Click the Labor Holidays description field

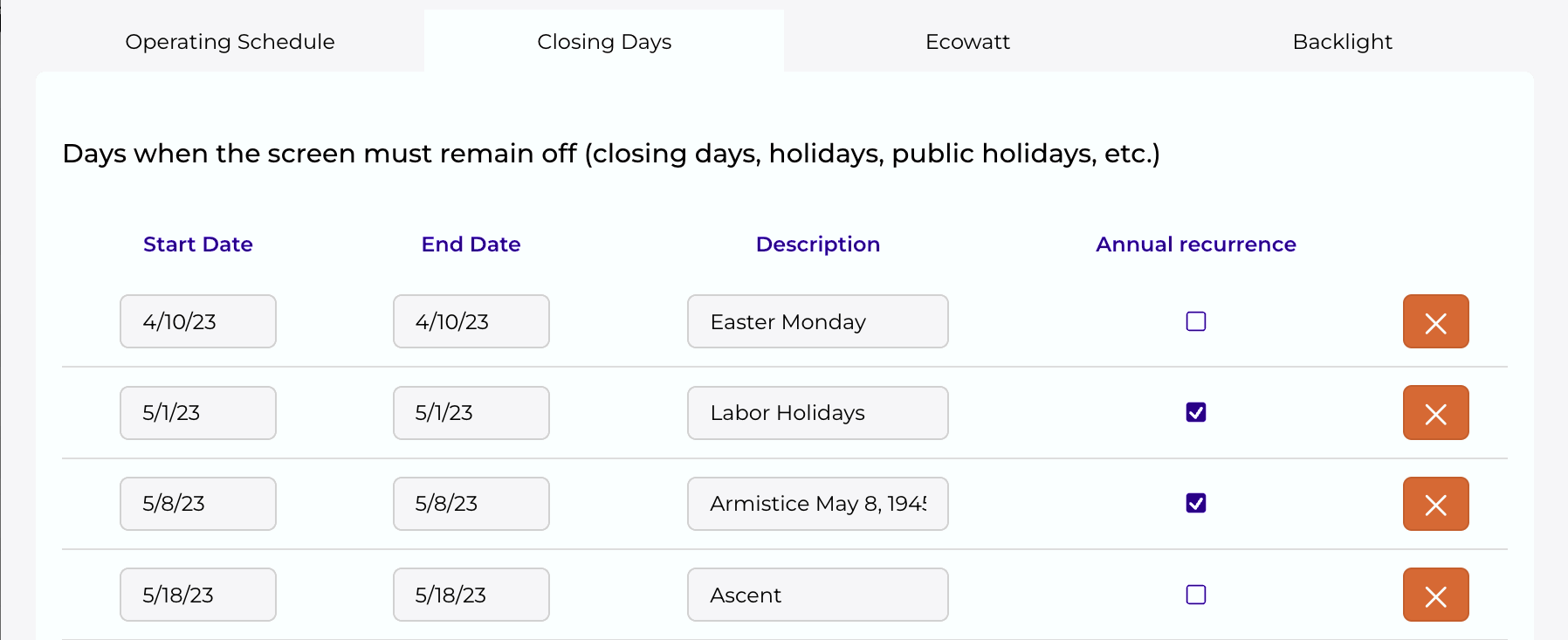817,413
